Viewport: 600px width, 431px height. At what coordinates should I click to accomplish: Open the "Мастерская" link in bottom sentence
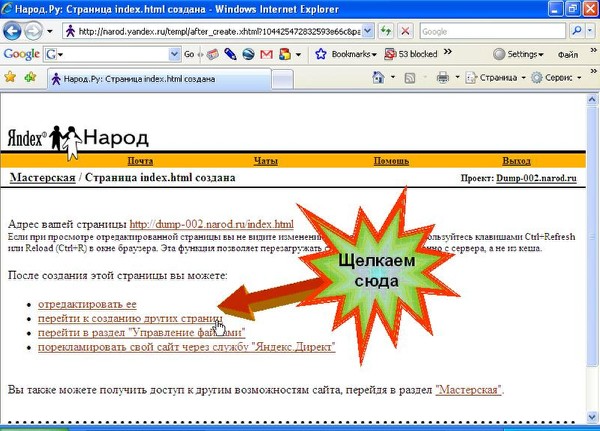[x=468, y=390]
